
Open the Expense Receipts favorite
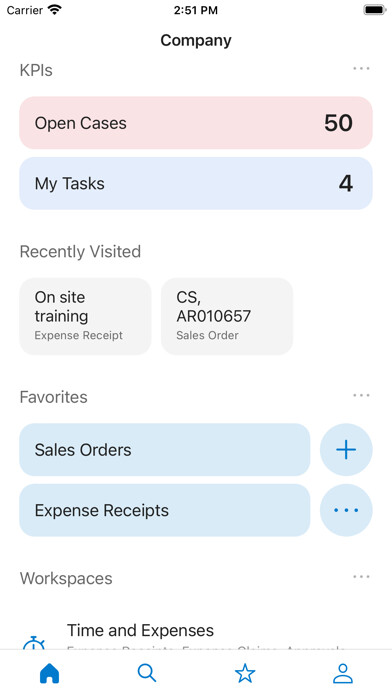[165, 510]
